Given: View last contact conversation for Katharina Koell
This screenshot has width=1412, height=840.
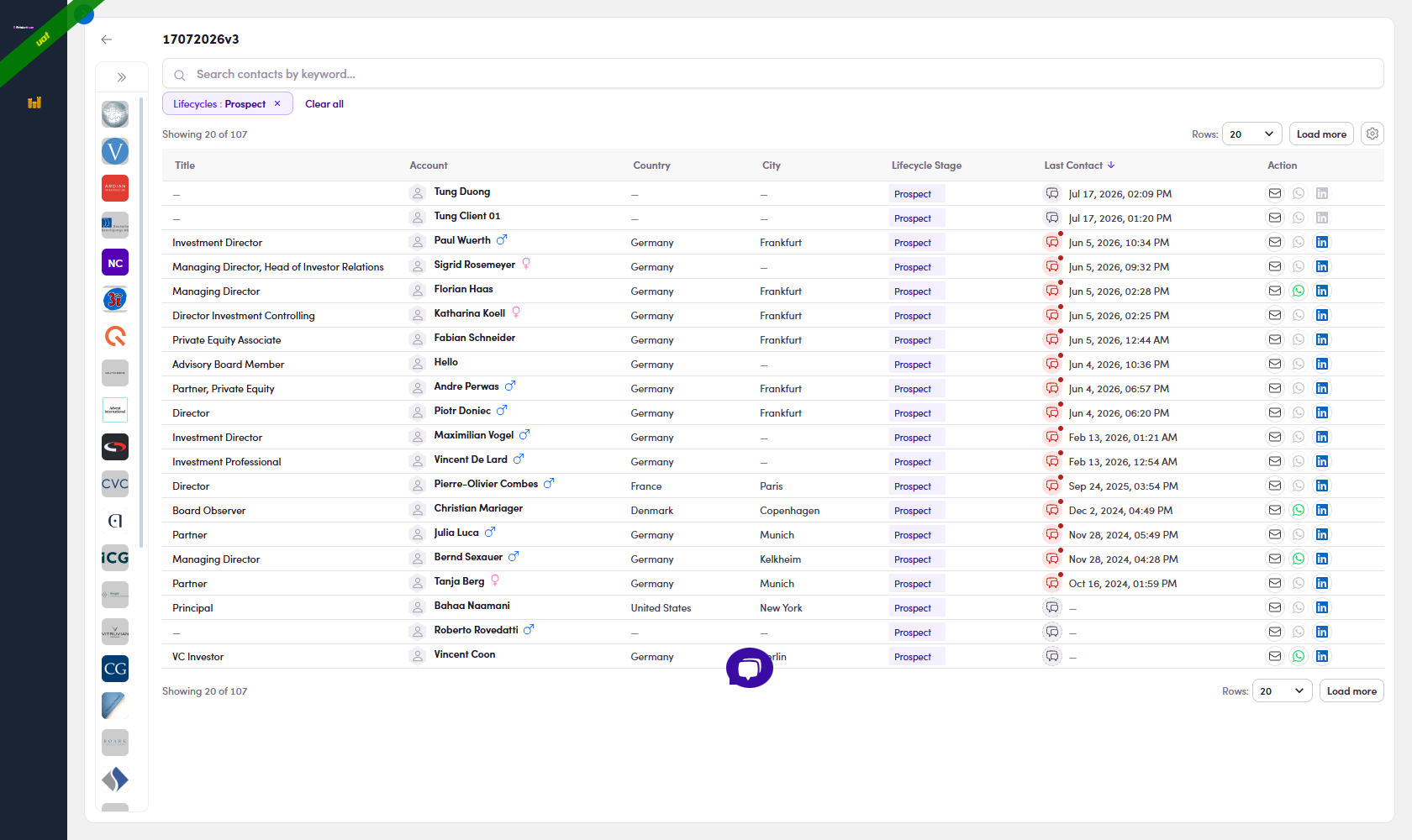Looking at the screenshot, I should click(x=1052, y=315).
